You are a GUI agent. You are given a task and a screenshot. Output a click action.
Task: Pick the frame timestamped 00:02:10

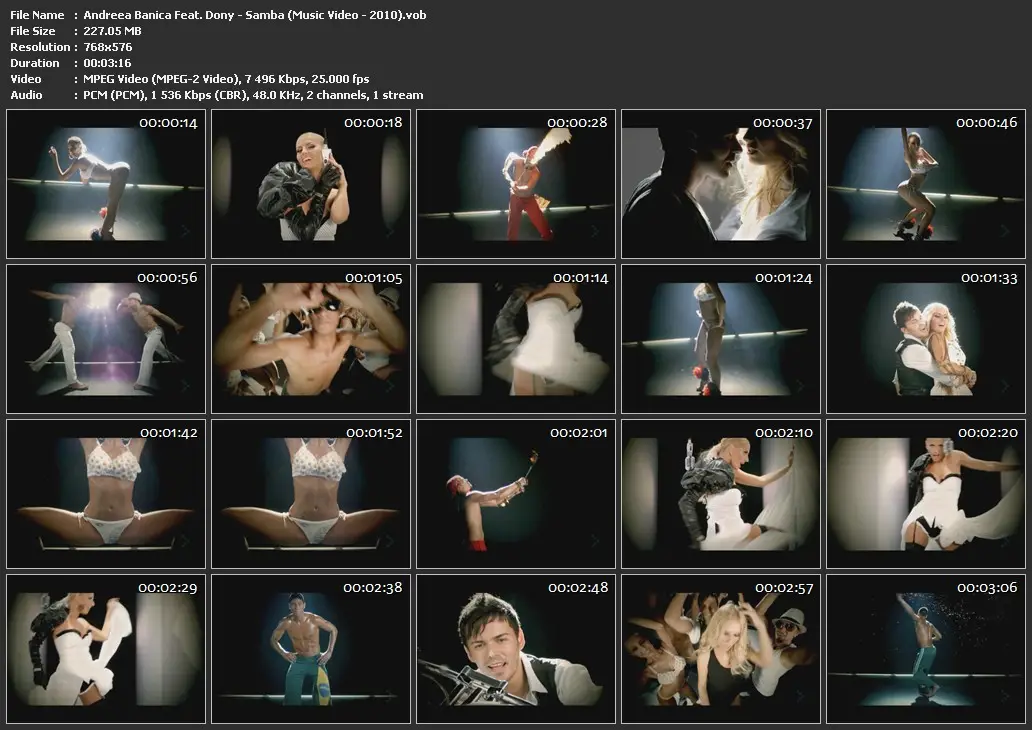pyautogui.click(x=721, y=494)
